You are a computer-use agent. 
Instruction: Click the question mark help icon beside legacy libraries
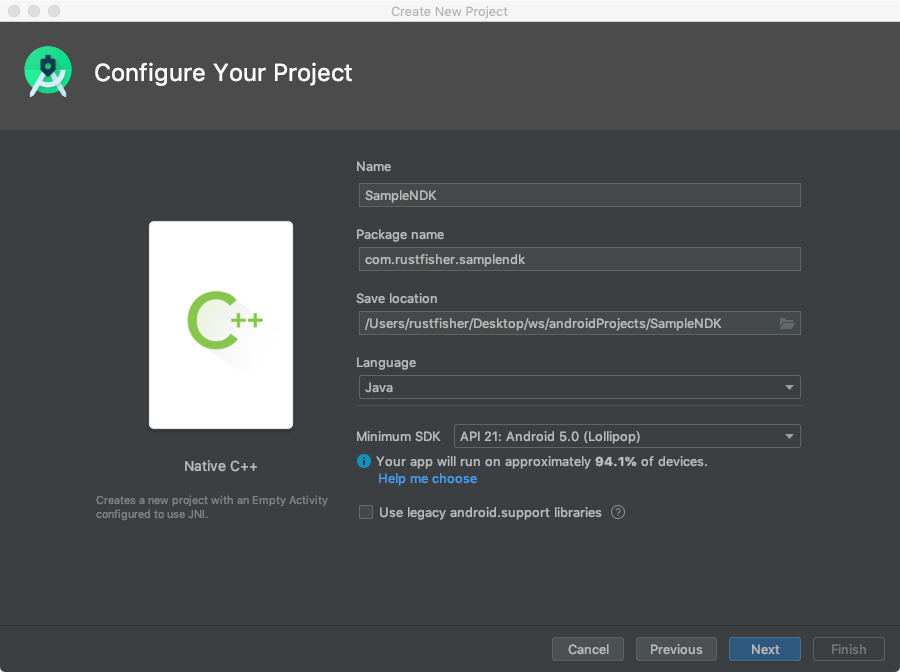point(618,513)
